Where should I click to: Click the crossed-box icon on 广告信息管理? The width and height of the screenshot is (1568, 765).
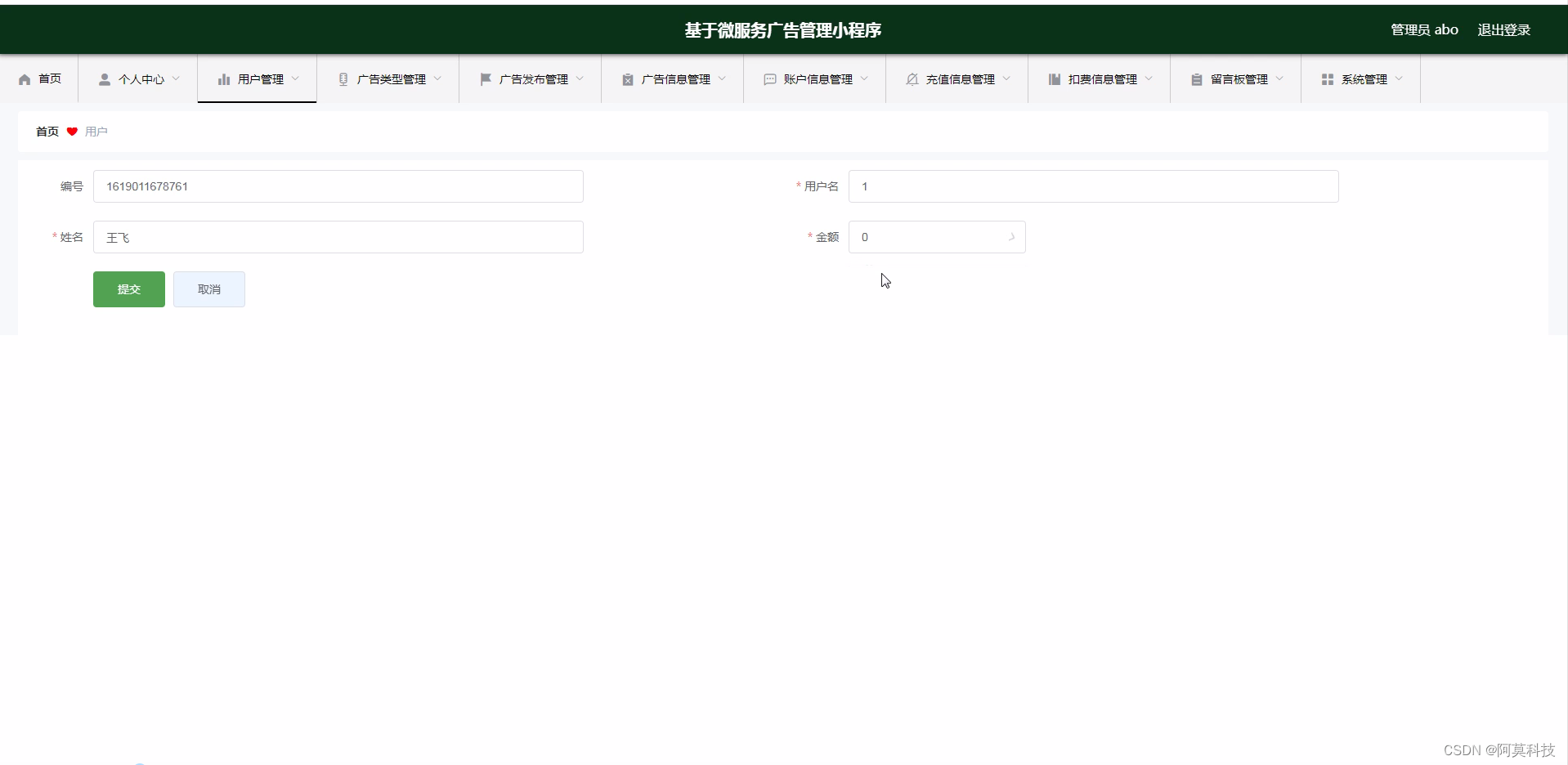[627, 79]
